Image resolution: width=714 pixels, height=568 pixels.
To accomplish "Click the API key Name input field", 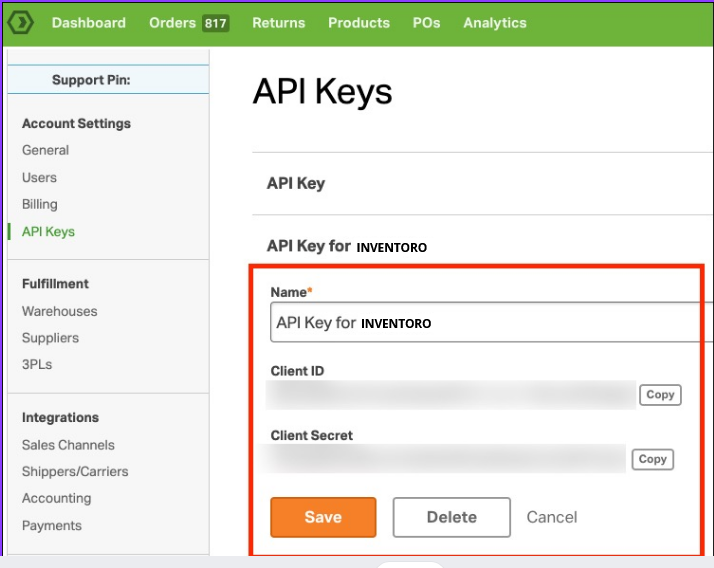I will (490, 323).
